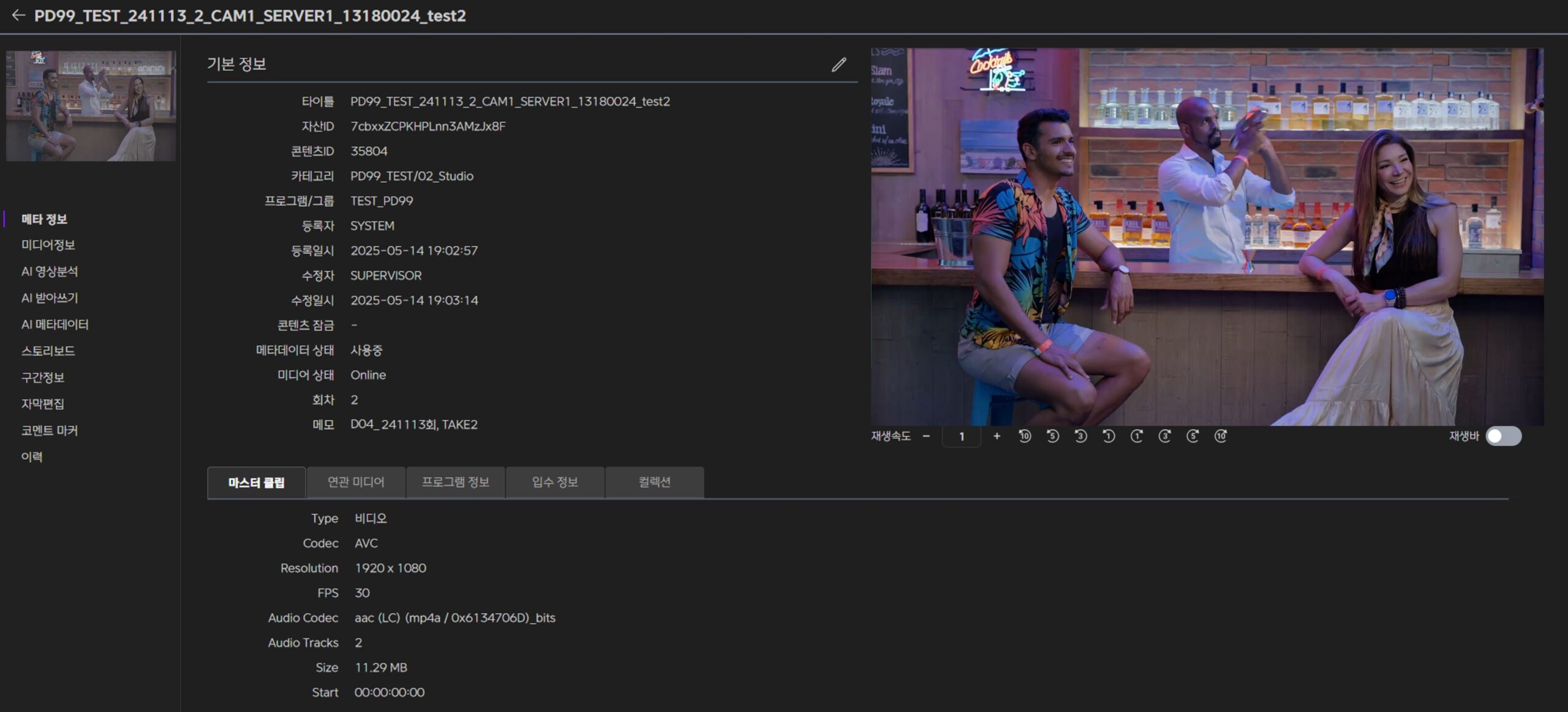
Task: Click the rewind 3 seconds icon
Action: tap(1080, 436)
